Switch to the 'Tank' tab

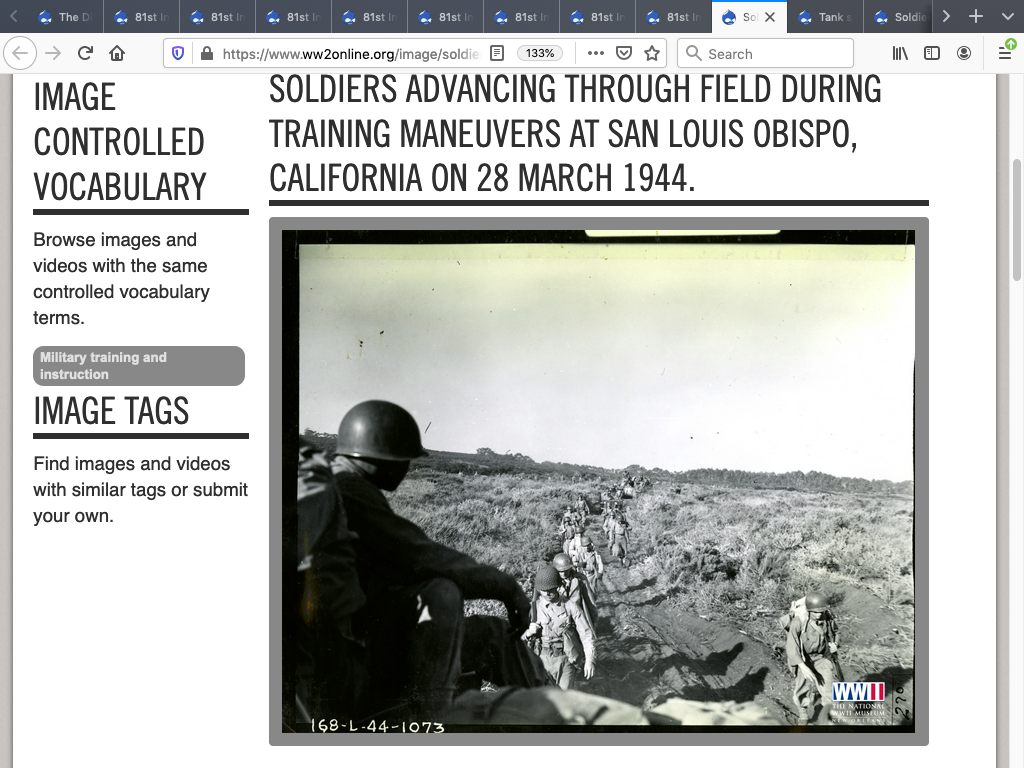[x=826, y=17]
